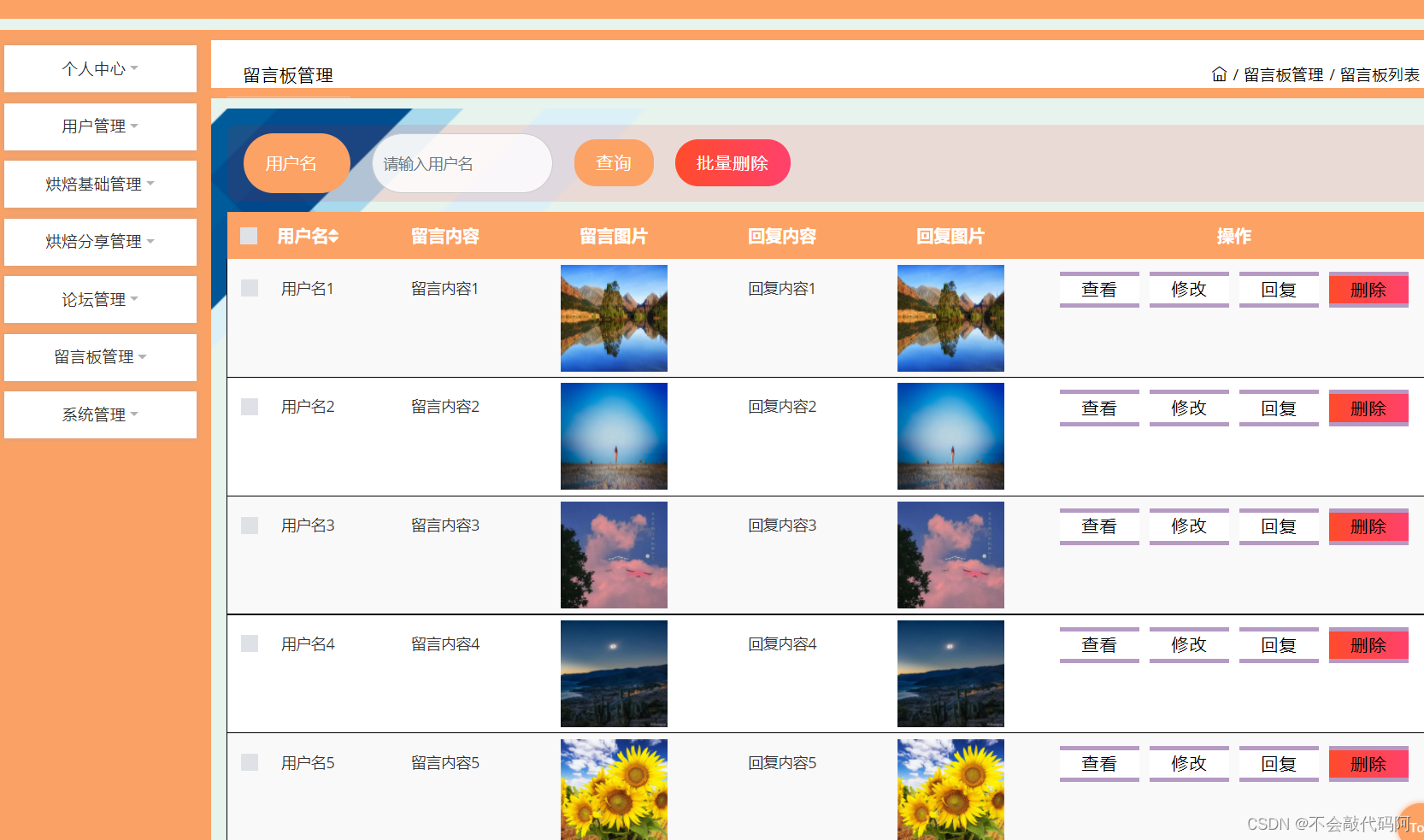Viewport: 1424px width, 840px height.
Task: Check the checkbox for 用户名1 row
Action: (249, 288)
